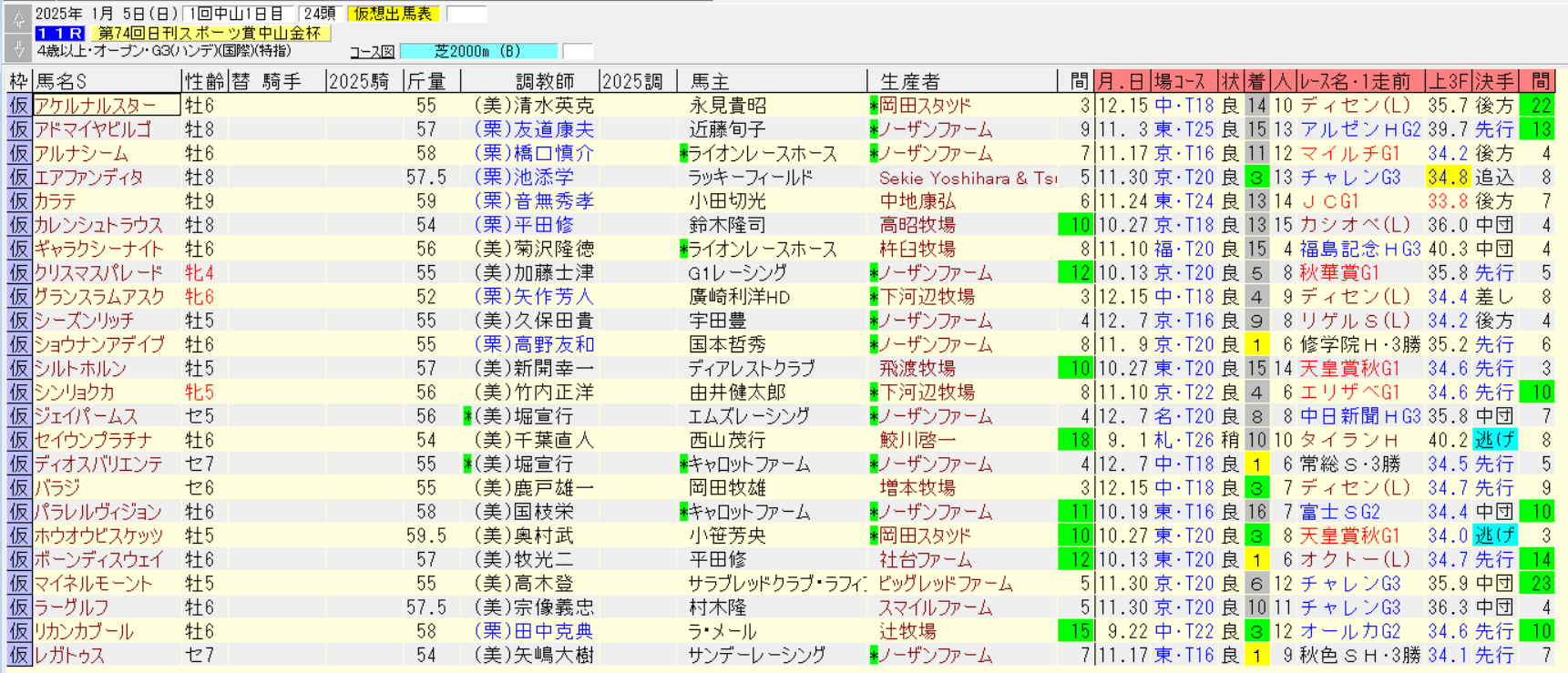
Task: Select race title 第74回日刊スポーツ賞中山金杯
Action: point(210,33)
